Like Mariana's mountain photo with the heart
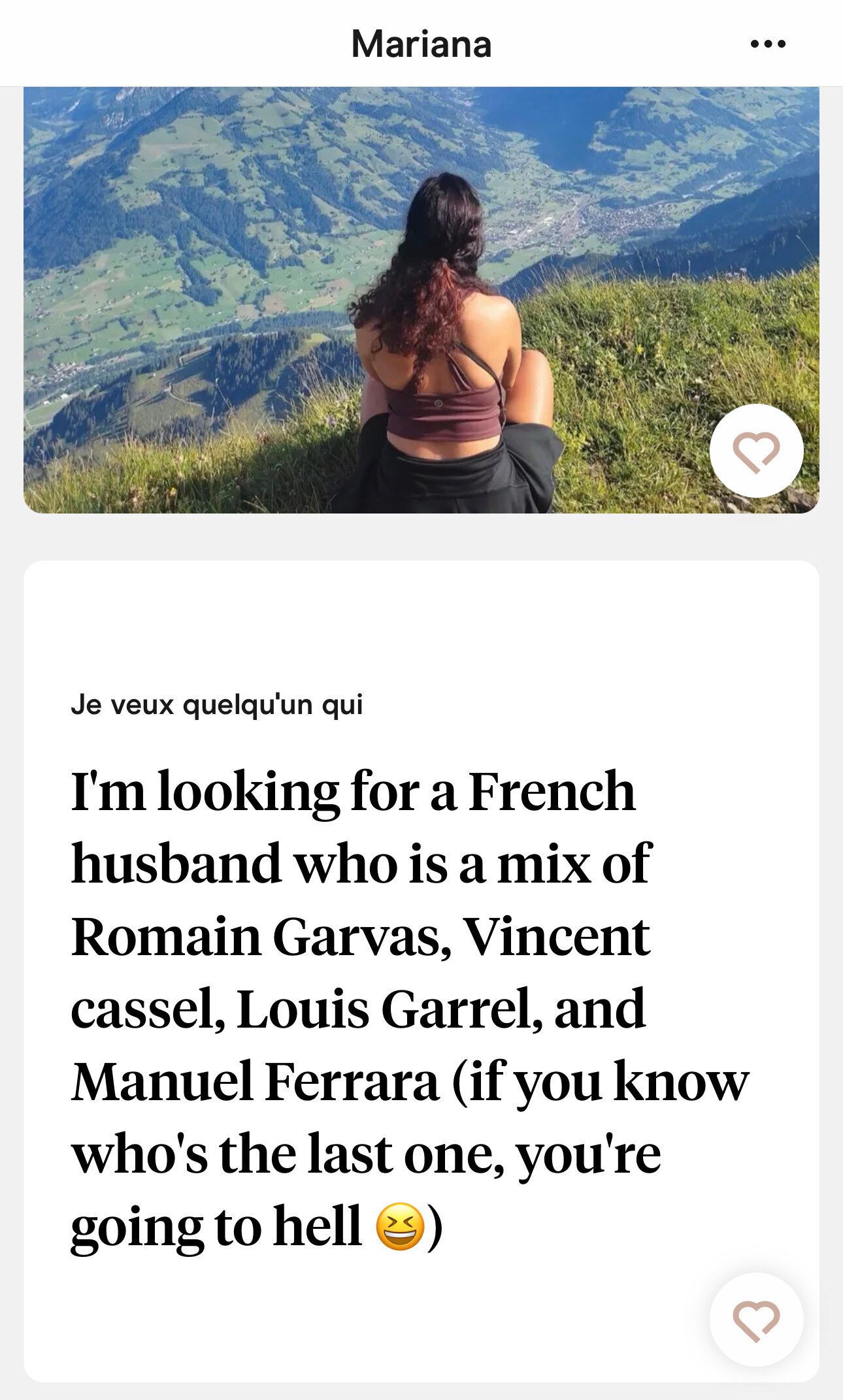 756,451
